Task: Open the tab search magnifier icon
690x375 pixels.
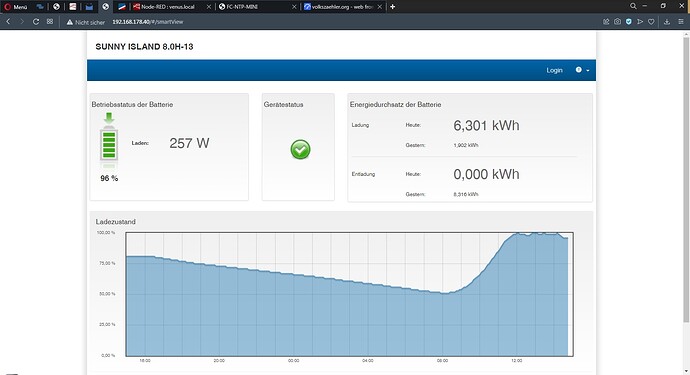Action: click(633, 6)
